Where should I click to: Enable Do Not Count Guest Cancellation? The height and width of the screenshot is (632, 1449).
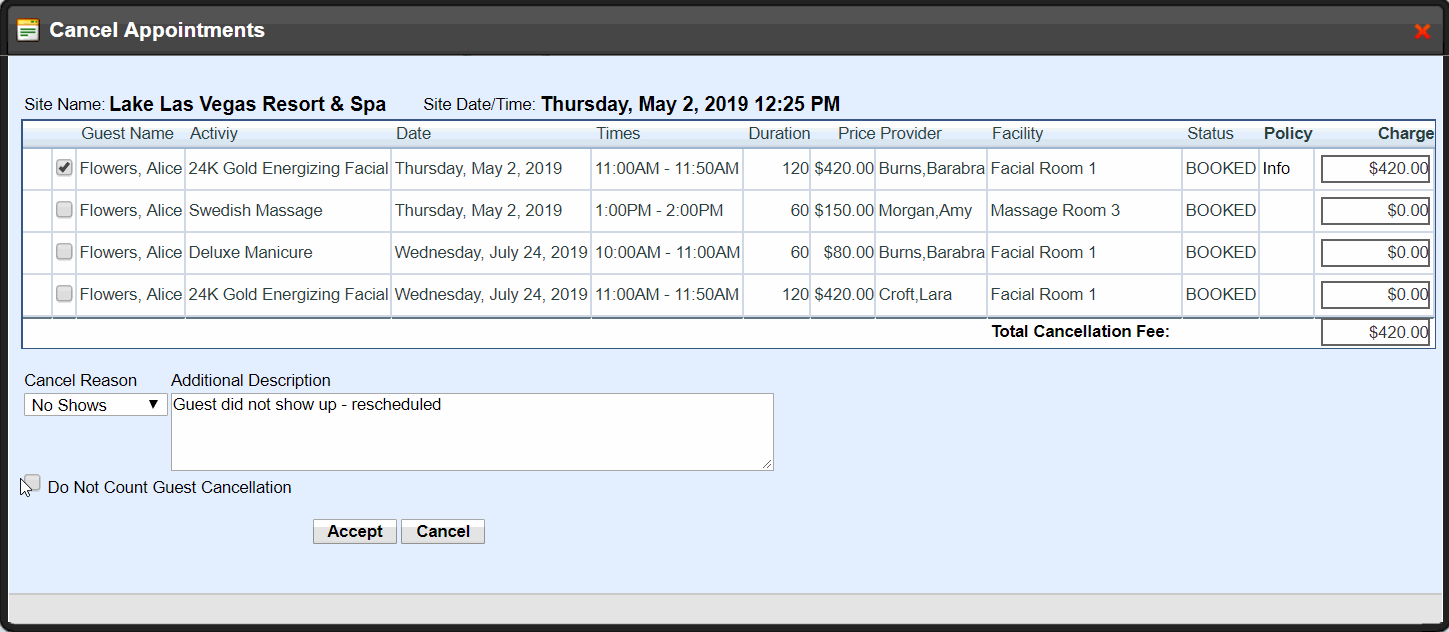(x=33, y=484)
